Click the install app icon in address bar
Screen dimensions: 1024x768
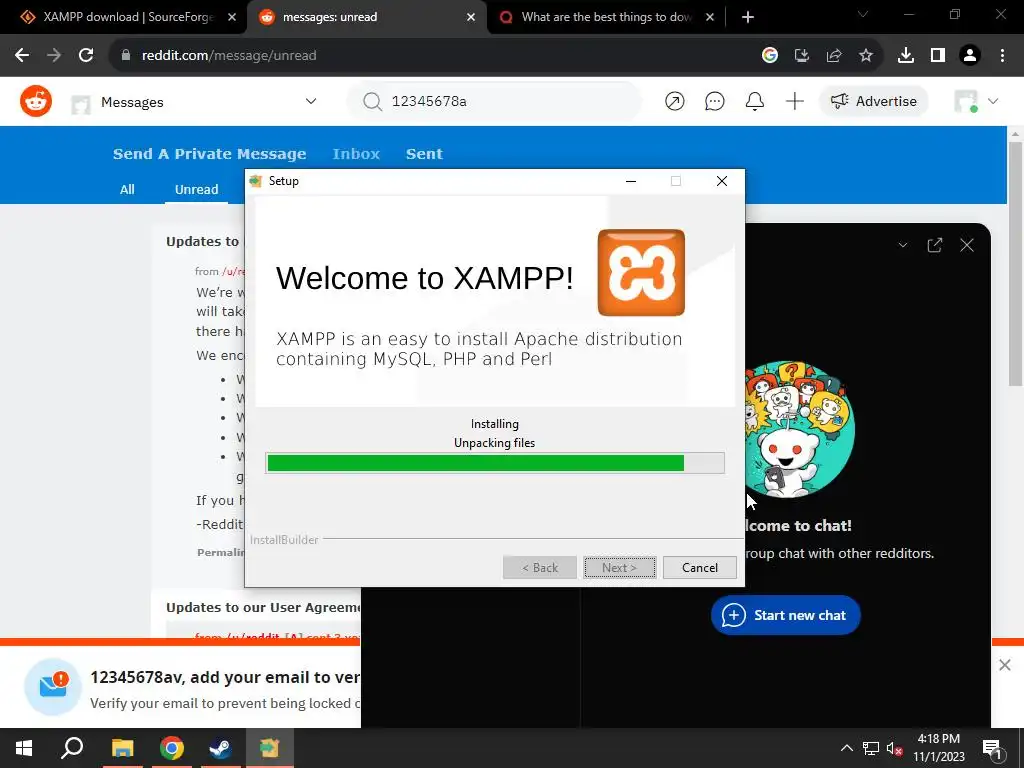pos(802,56)
